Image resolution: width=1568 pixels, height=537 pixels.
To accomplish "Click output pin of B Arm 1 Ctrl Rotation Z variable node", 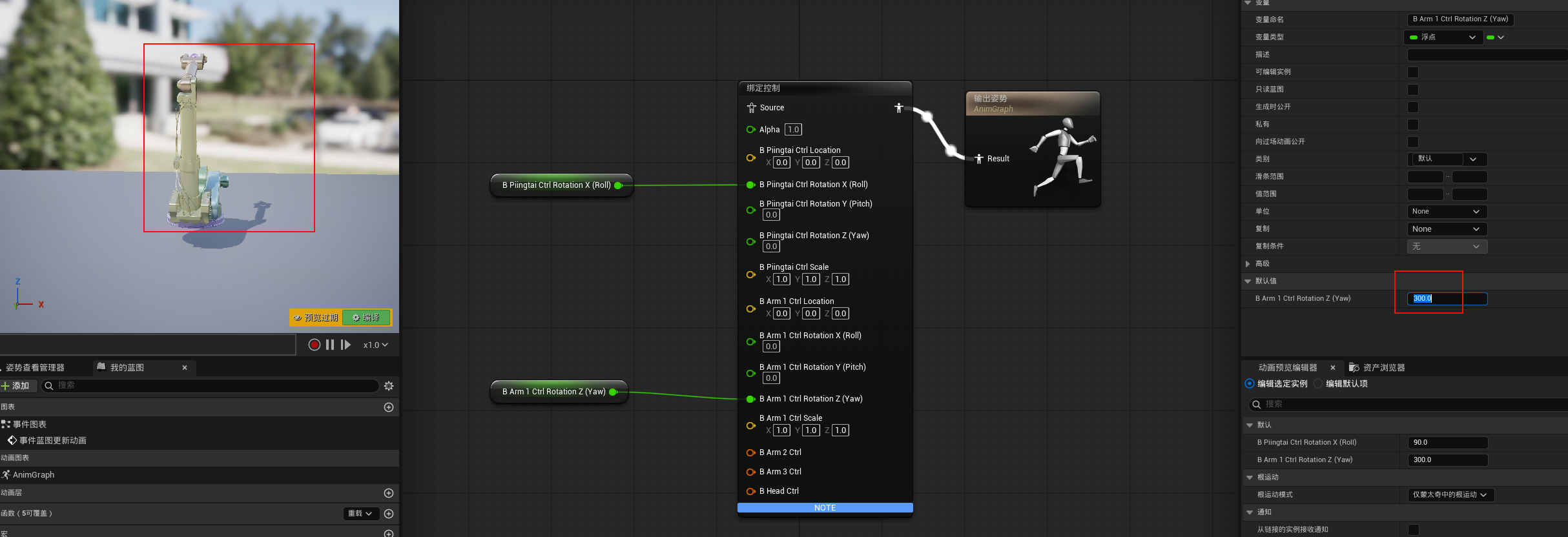I will click(614, 392).
